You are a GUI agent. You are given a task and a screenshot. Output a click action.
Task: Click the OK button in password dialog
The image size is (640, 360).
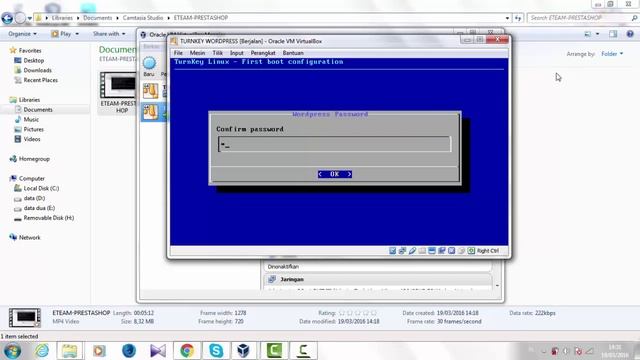pyautogui.click(x=335, y=174)
